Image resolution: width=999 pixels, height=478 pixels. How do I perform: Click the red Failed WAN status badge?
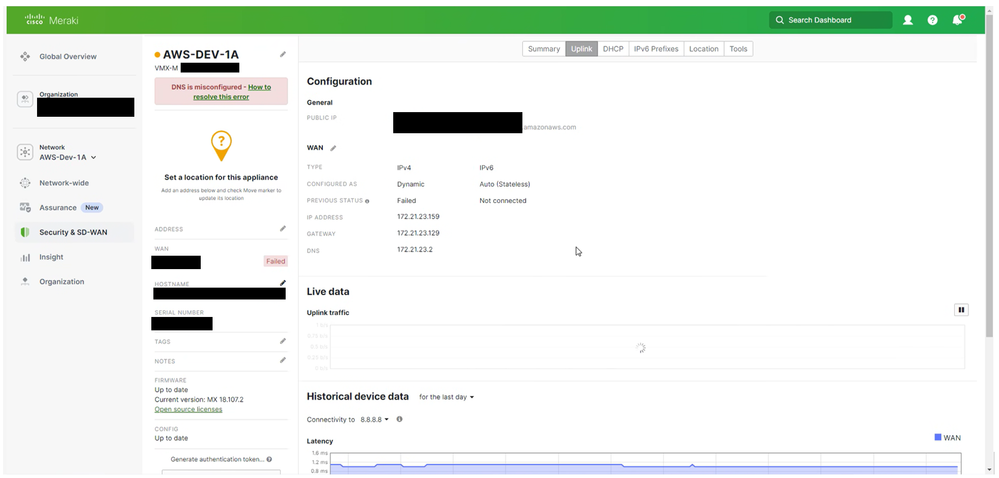(x=276, y=261)
